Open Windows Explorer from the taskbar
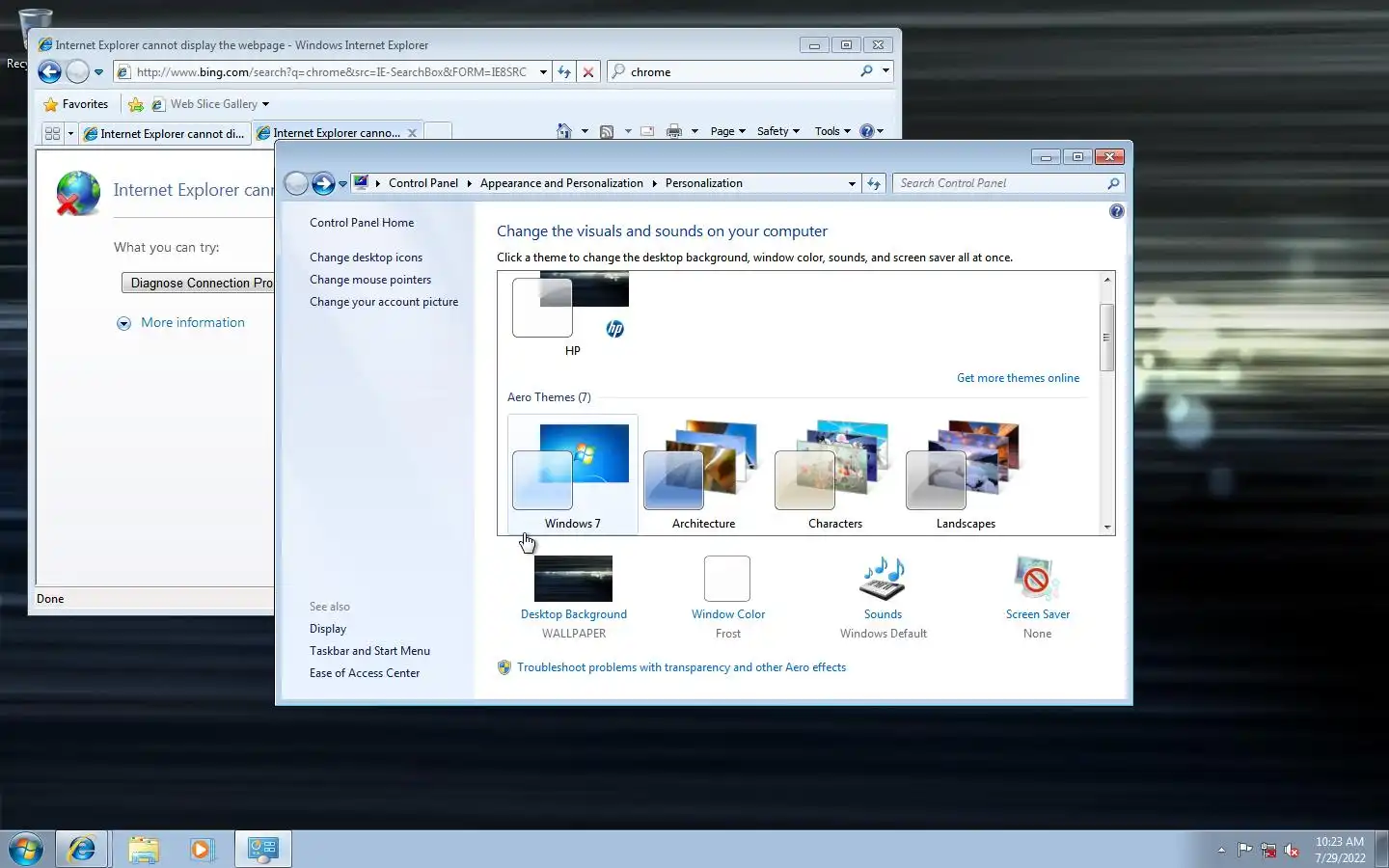Image resolution: width=1389 pixels, height=868 pixels. tap(144, 849)
